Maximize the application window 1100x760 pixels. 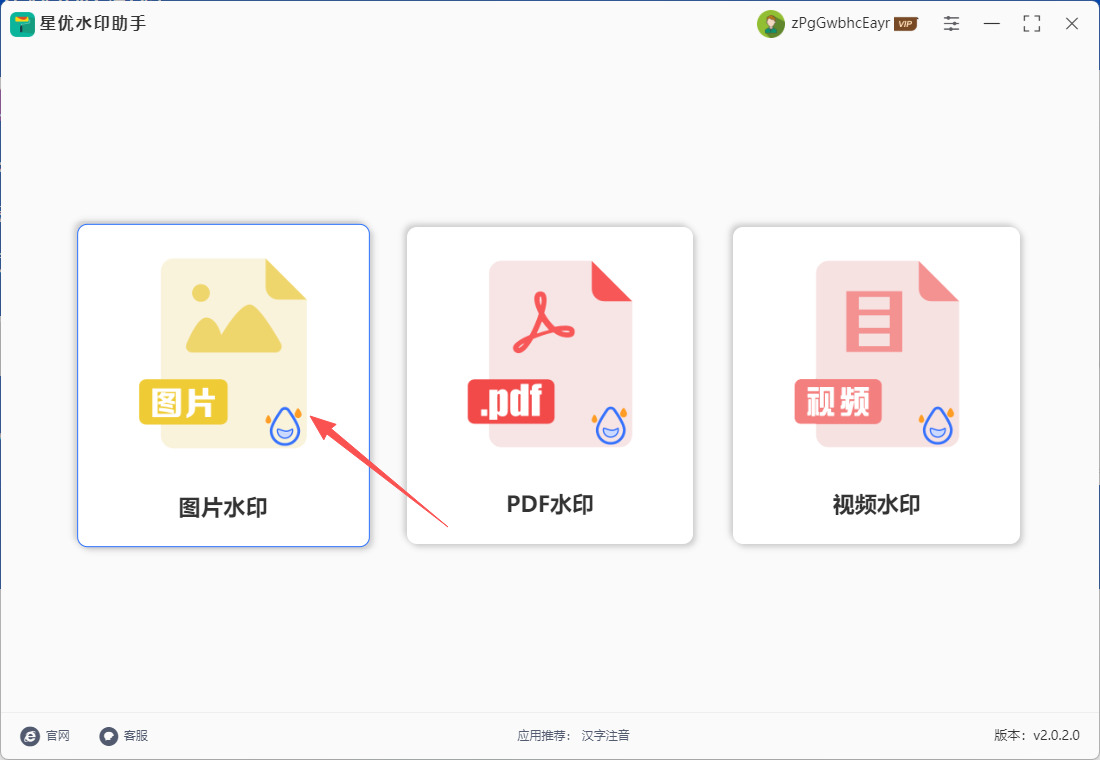[x=1031, y=24]
